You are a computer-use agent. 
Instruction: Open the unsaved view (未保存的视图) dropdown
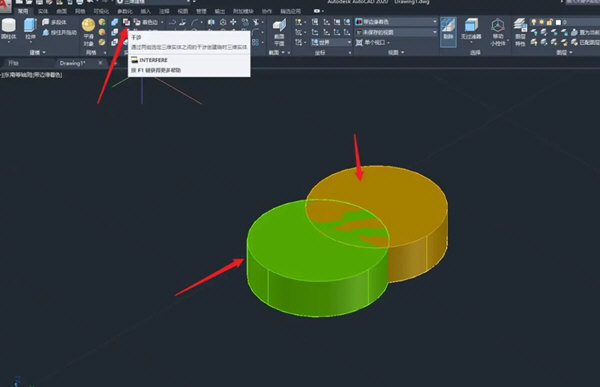[396, 33]
